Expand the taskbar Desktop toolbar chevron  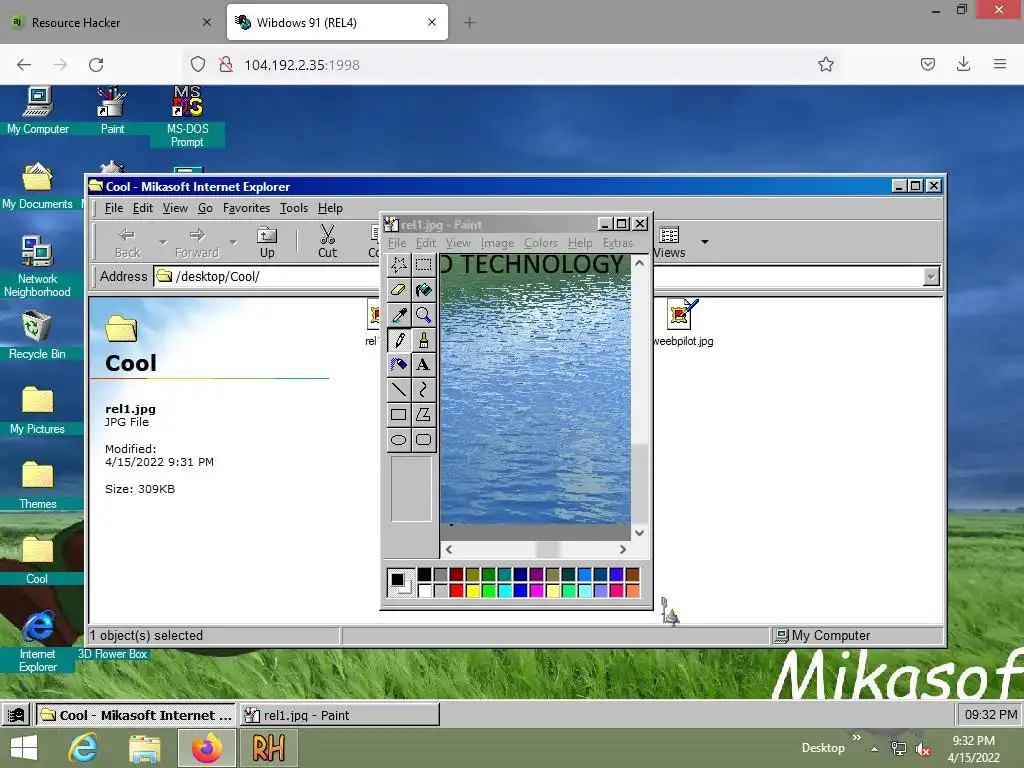[x=857, y=737]
